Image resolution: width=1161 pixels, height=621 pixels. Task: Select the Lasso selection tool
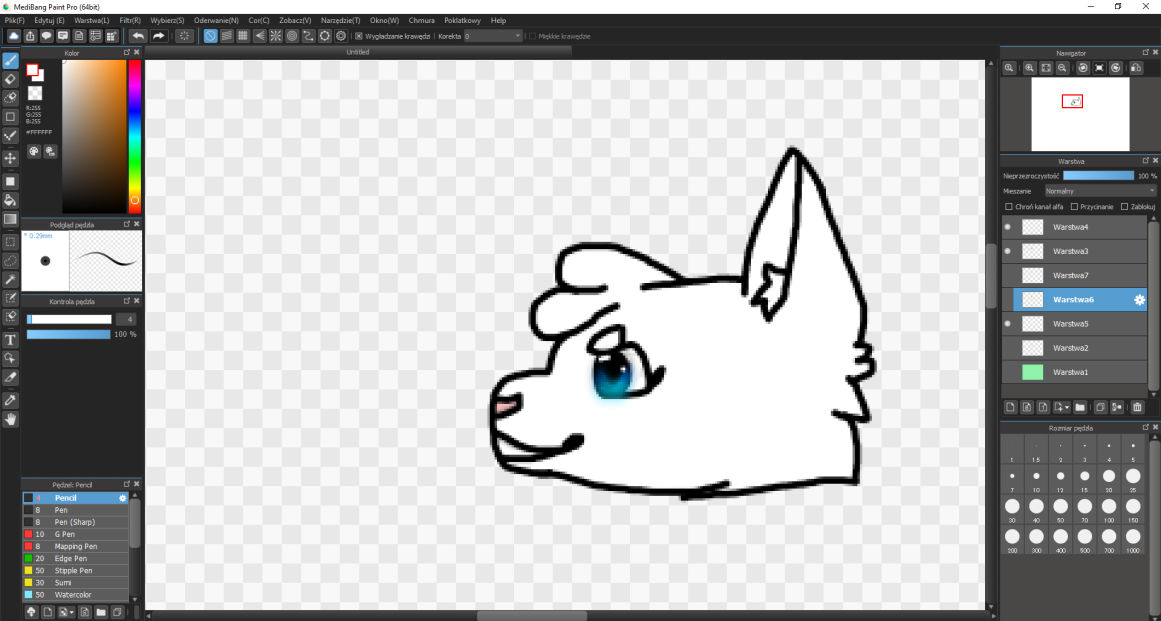pyautogui.click(x=10, y=261)
